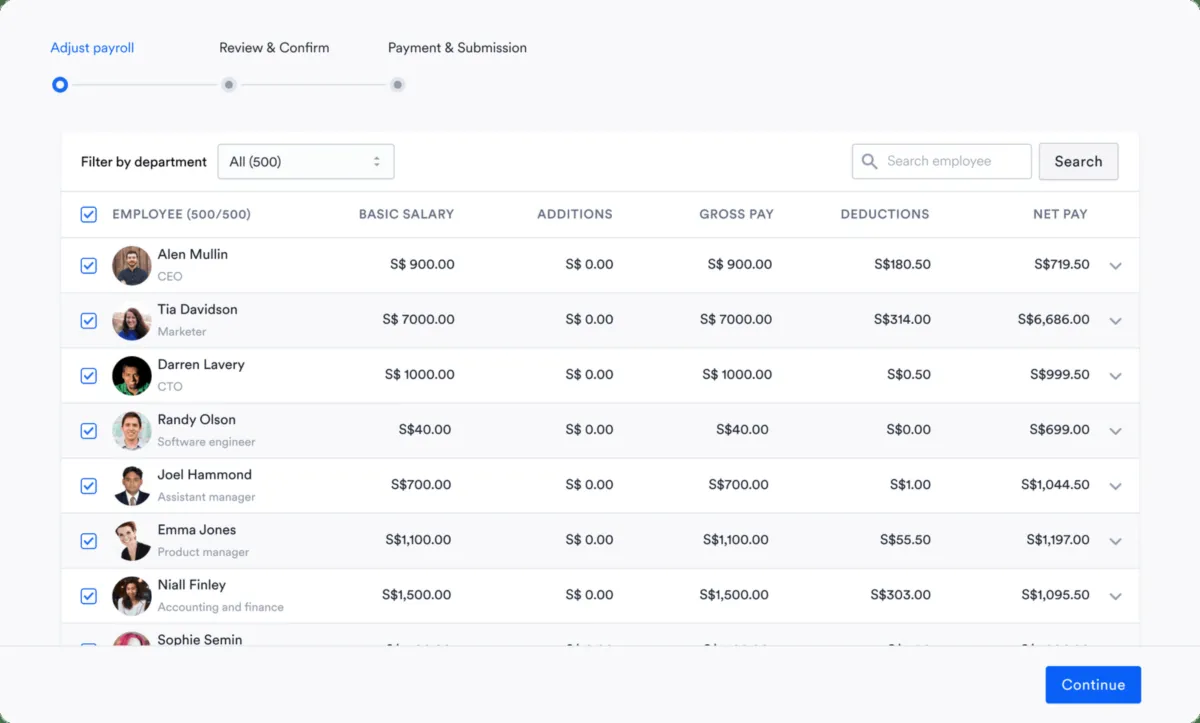This screenshot has height=723, width=1200.
Task: Go to Review & Confirm step
Action: 273,48
